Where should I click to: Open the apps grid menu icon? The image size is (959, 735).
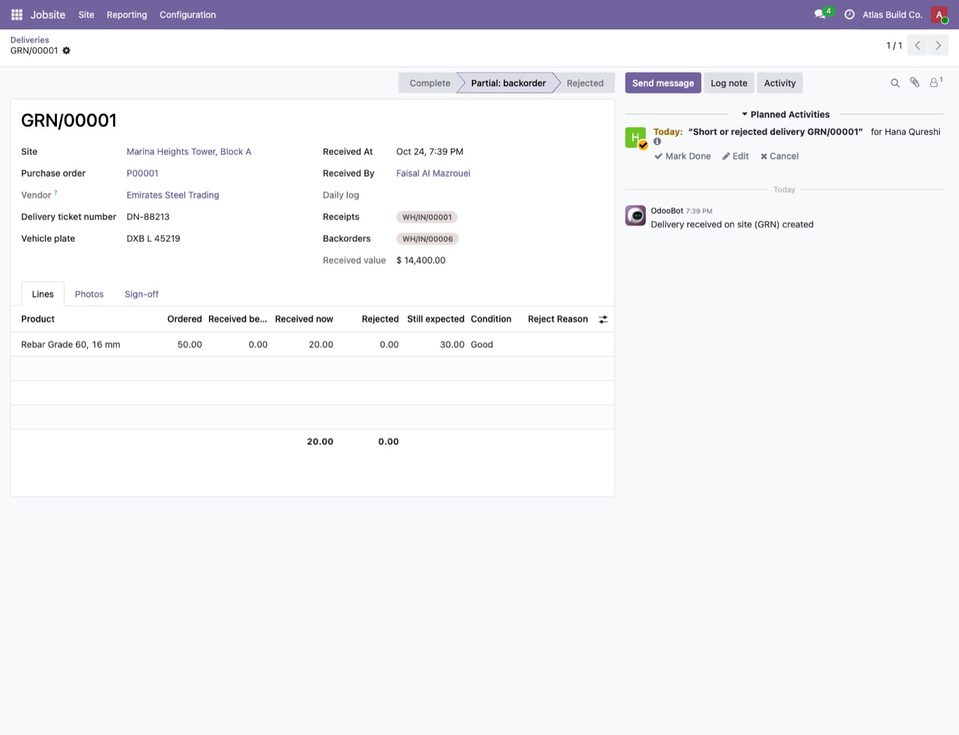click(x=17, y=14)
